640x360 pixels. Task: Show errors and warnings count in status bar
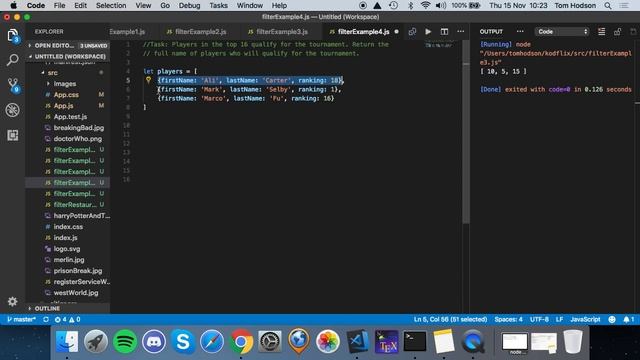coord(68,320)
